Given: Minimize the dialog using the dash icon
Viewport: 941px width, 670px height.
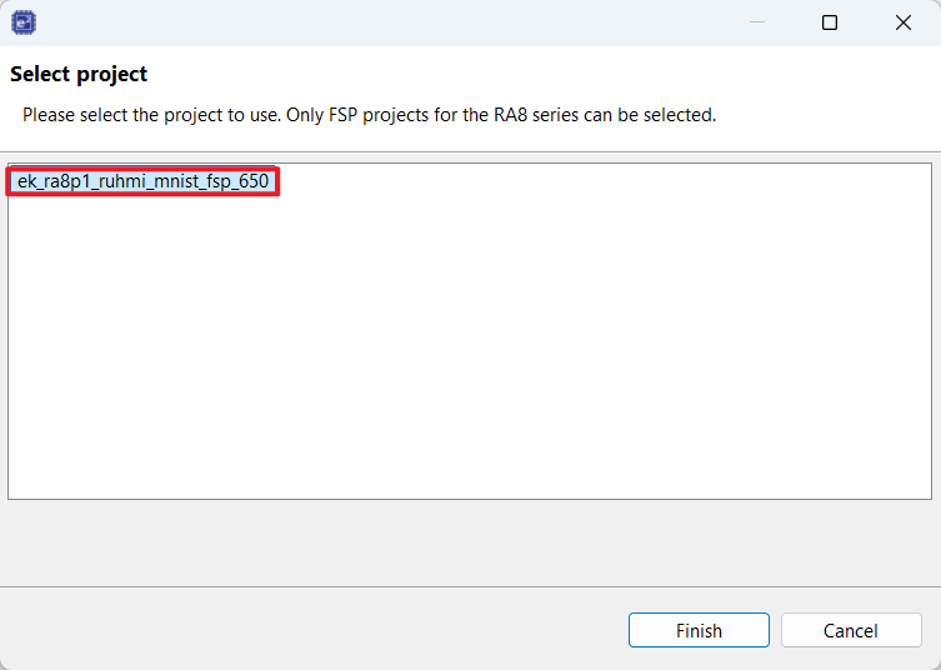Looking at the screenshot, I should 757,23.
